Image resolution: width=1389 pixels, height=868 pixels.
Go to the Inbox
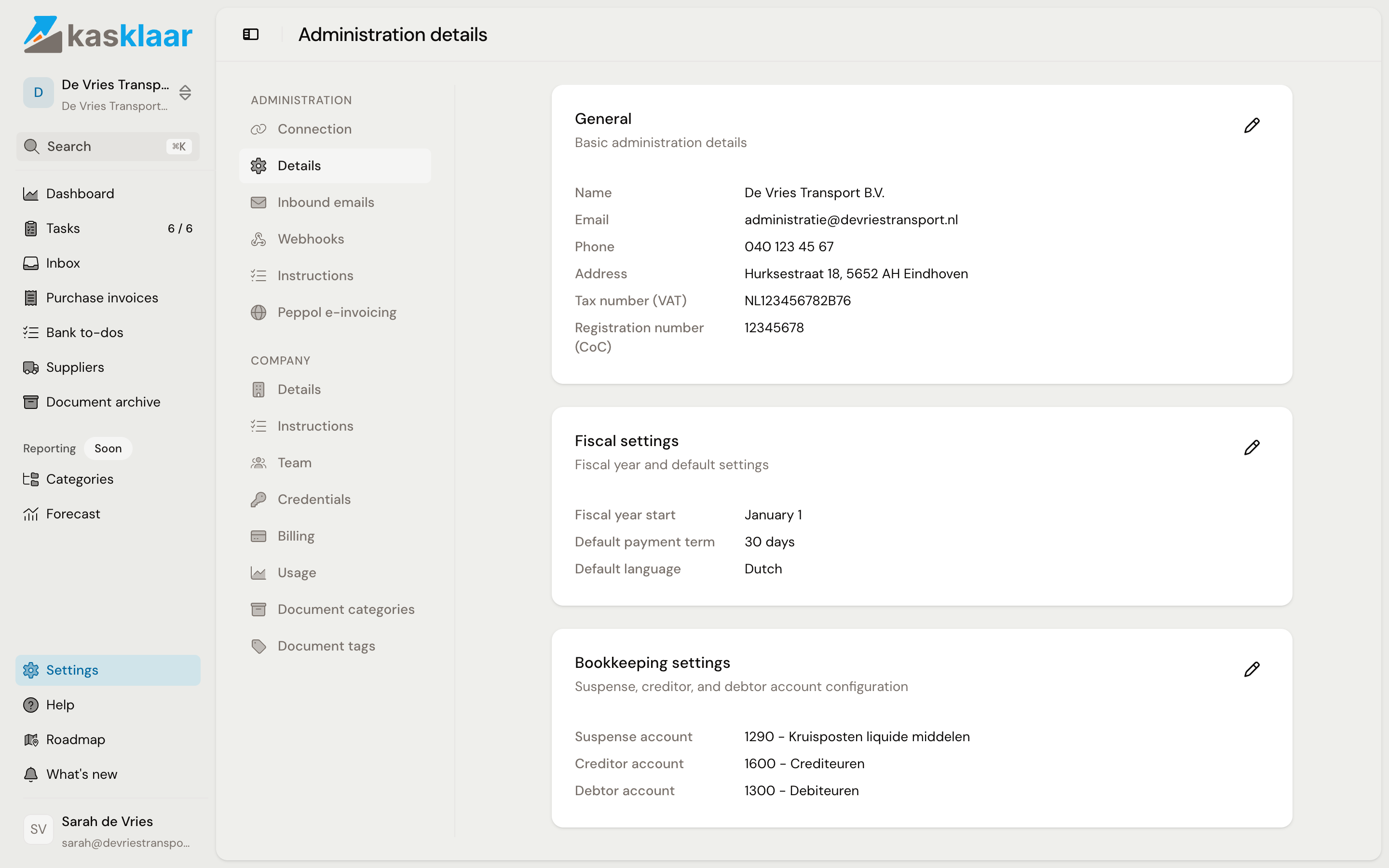pos(108,263)
